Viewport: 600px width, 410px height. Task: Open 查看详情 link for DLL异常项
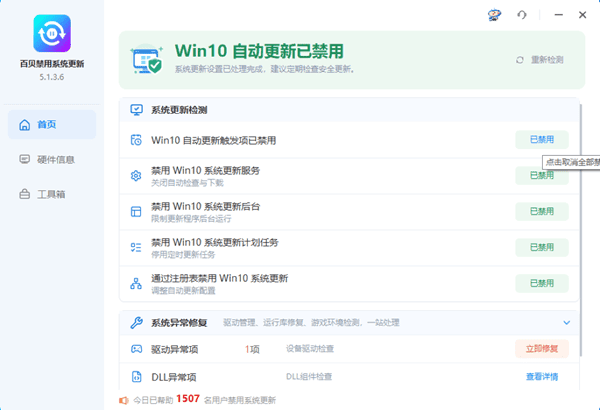coord(542,377)
